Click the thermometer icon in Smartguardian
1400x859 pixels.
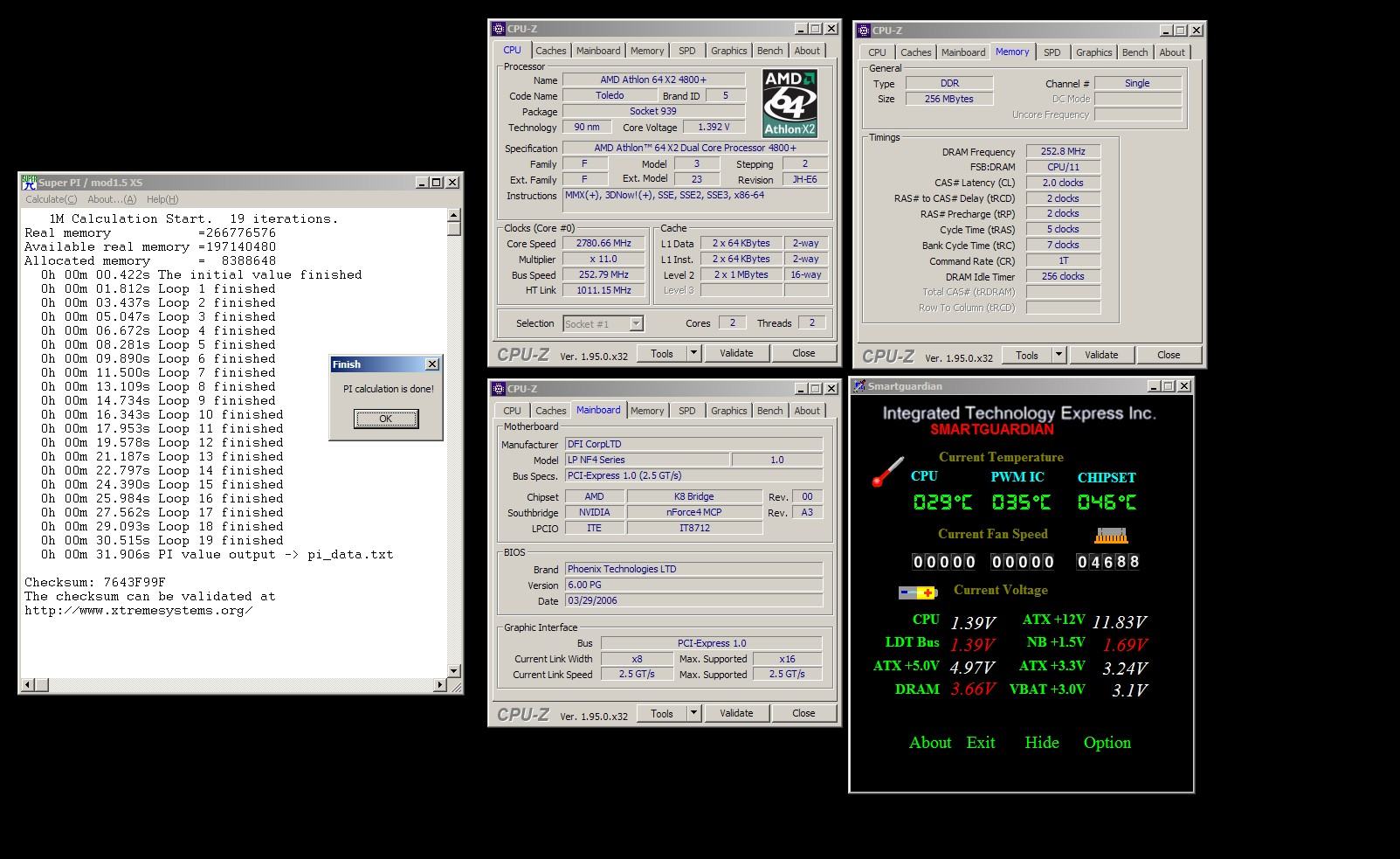tap(888, 472)
